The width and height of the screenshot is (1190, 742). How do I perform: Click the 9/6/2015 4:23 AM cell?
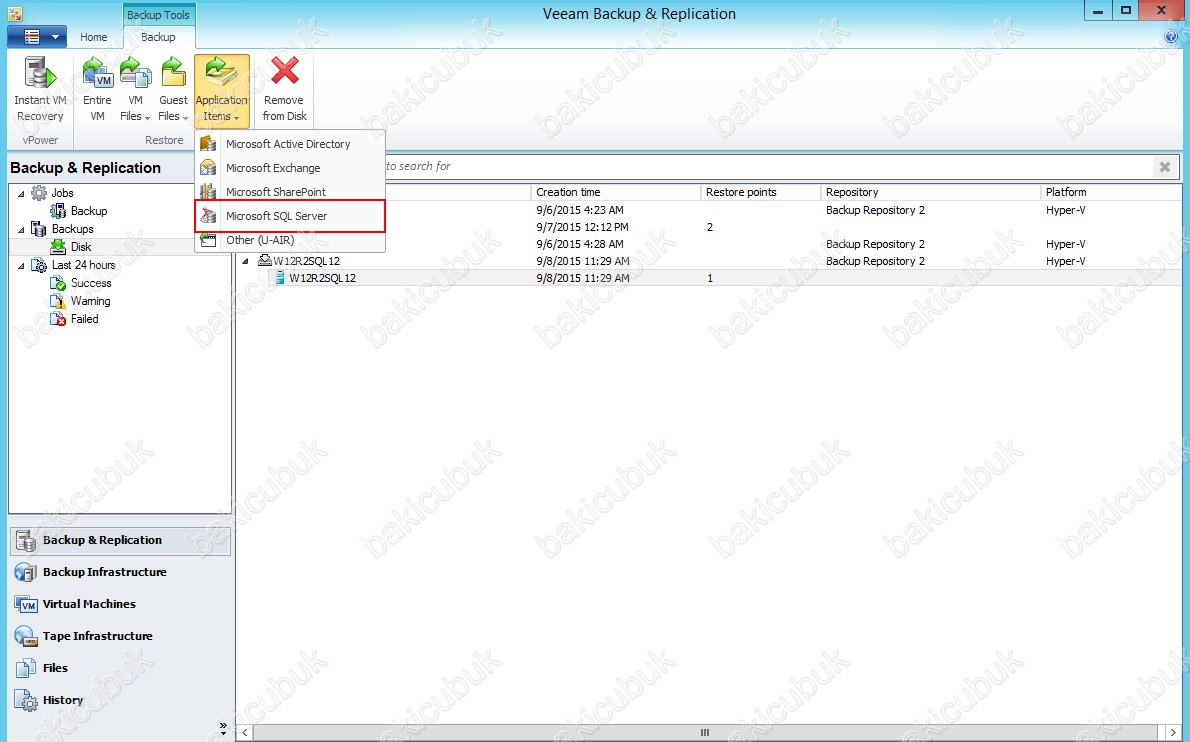[x=580, y=210]
